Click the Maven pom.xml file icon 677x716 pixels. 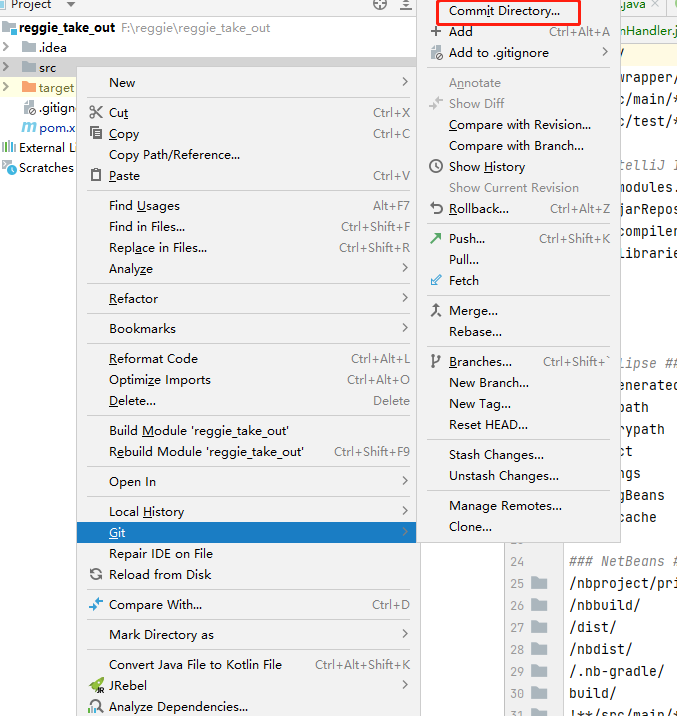coord(29,127)
